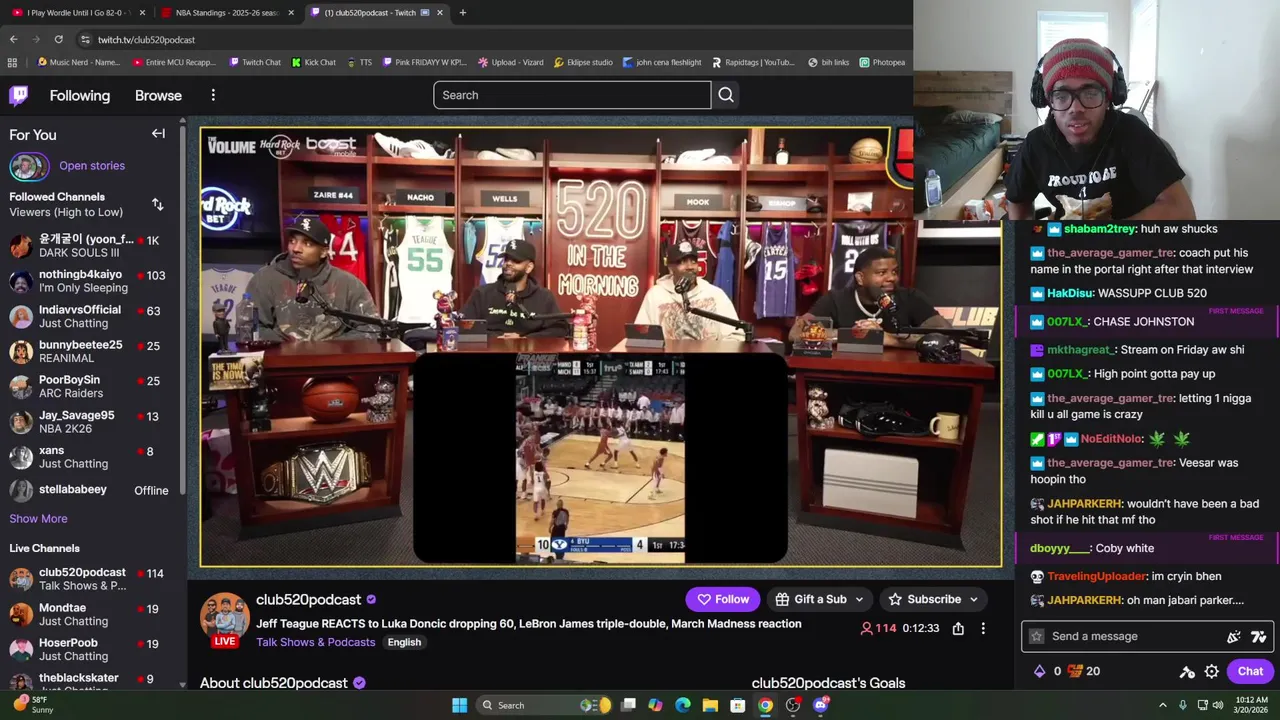Open xans channel in sidebar
Viewport: 1280px width, 720px height.
91,457
